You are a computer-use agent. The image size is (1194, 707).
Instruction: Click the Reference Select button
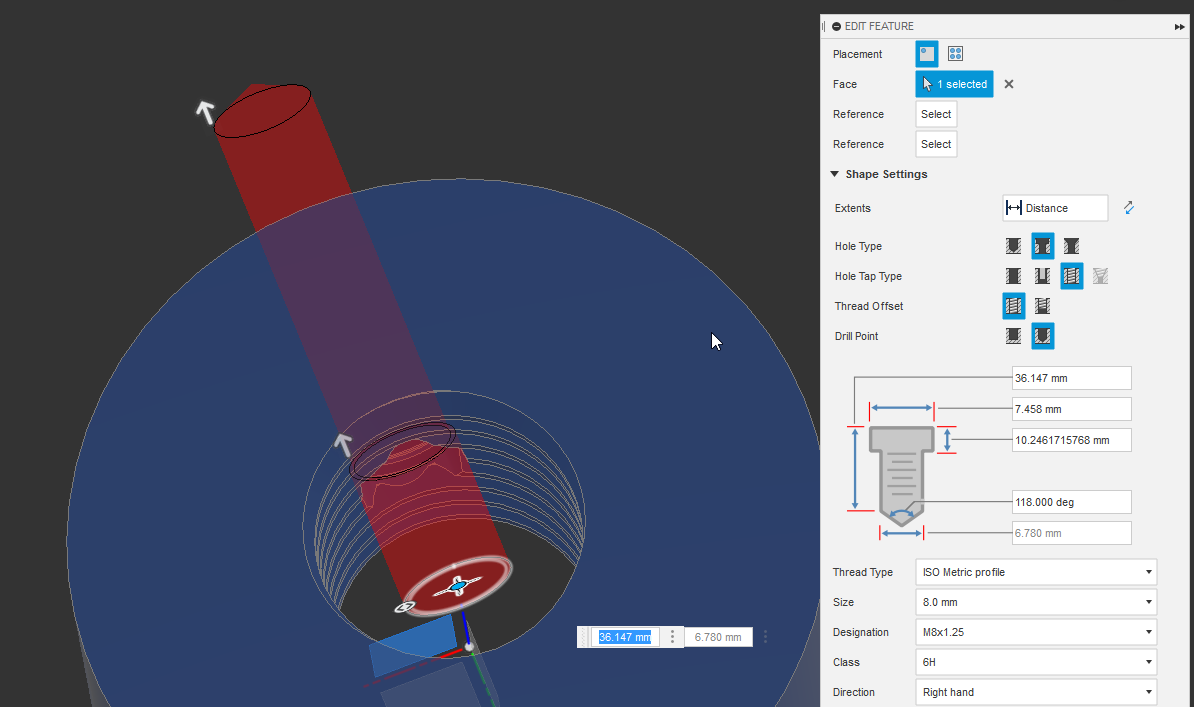pos(936,114)
